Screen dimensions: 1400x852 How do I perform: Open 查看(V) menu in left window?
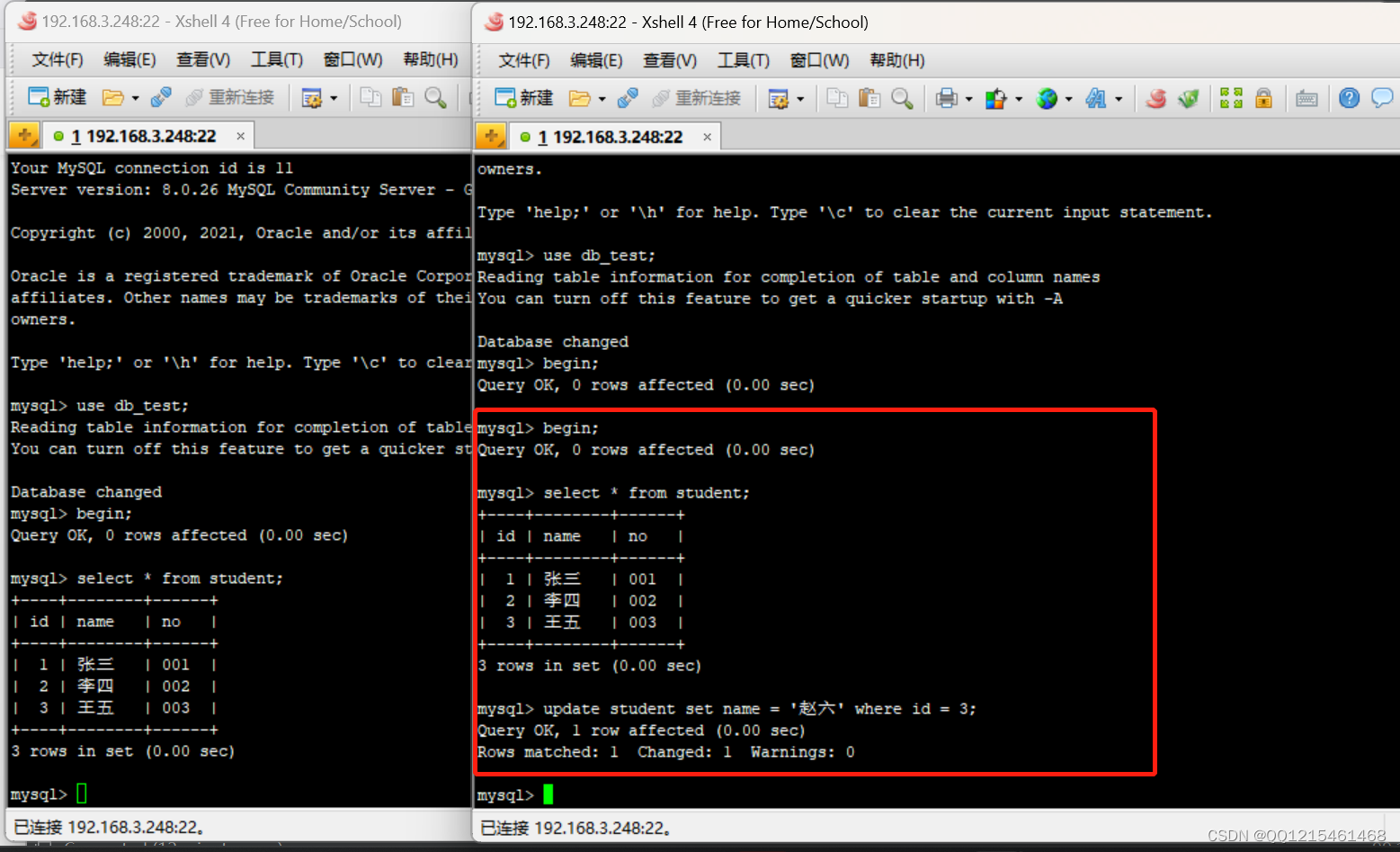tap(203, 59)
